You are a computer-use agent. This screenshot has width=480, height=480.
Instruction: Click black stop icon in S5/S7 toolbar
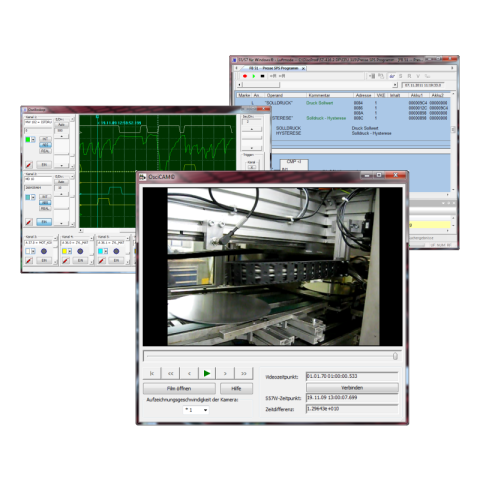tap(262, 76)
